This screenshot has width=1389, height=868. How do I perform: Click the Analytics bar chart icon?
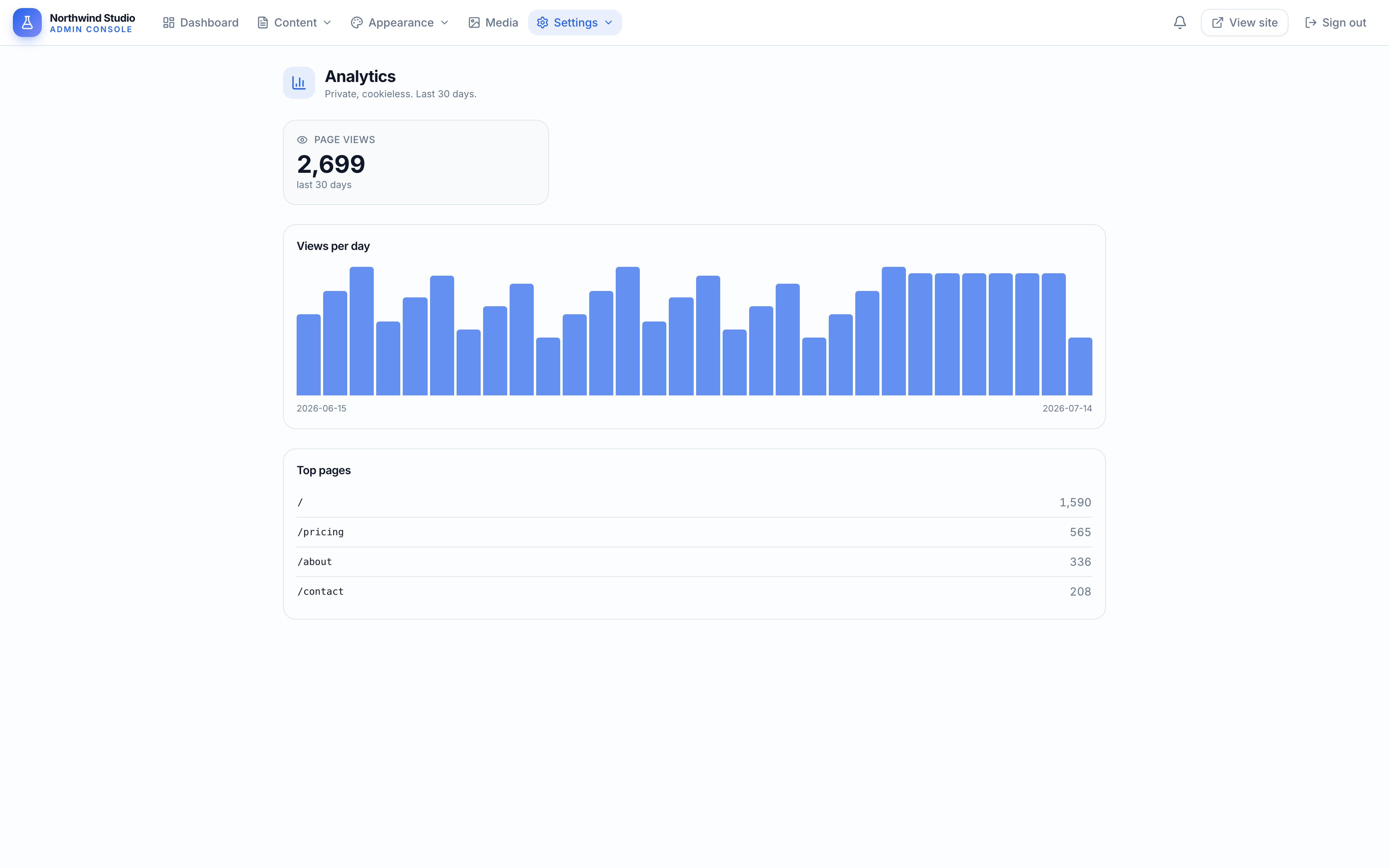click(299, 83)
